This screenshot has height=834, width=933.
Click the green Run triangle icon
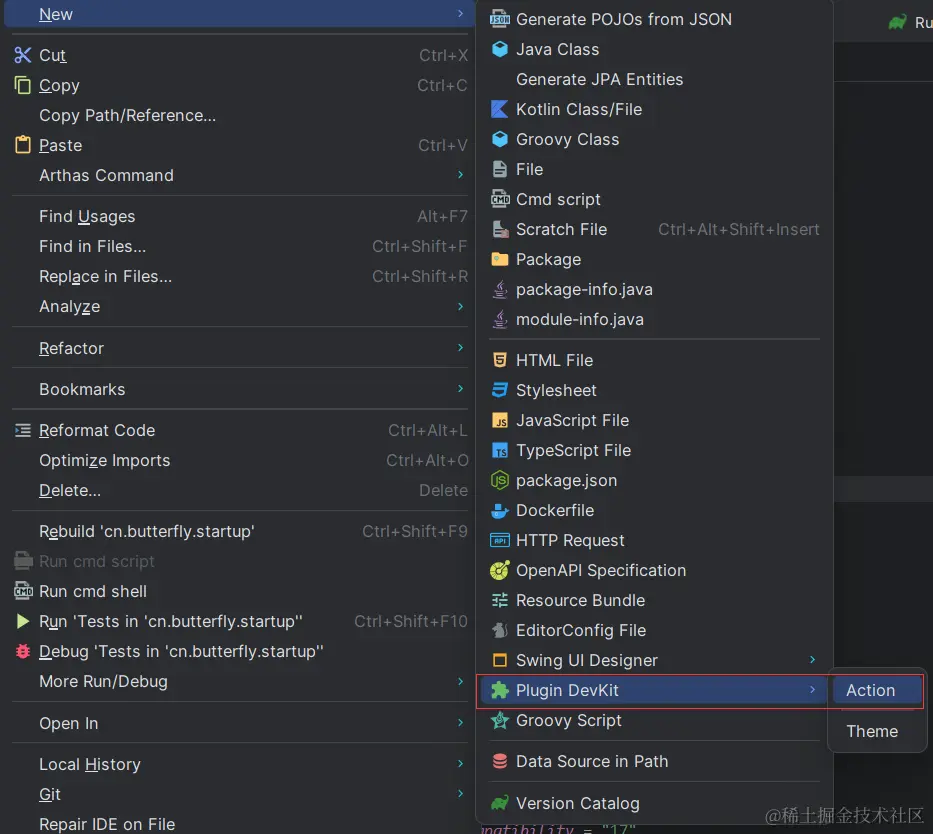point(23,621)
